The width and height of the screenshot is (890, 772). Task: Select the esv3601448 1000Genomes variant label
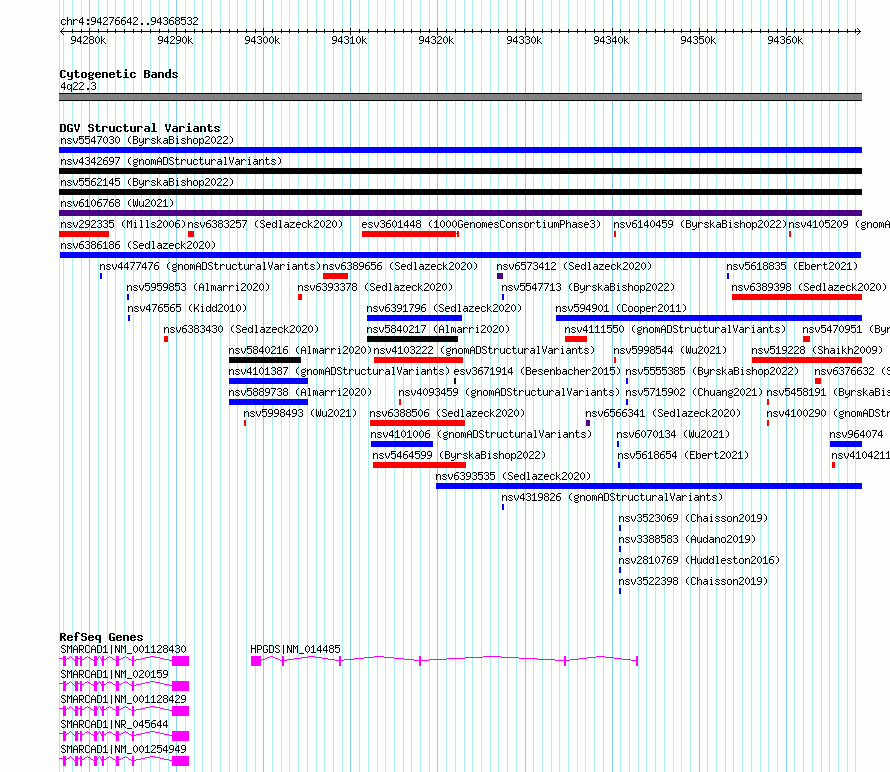pyautogui.click(x=481, y=224)
